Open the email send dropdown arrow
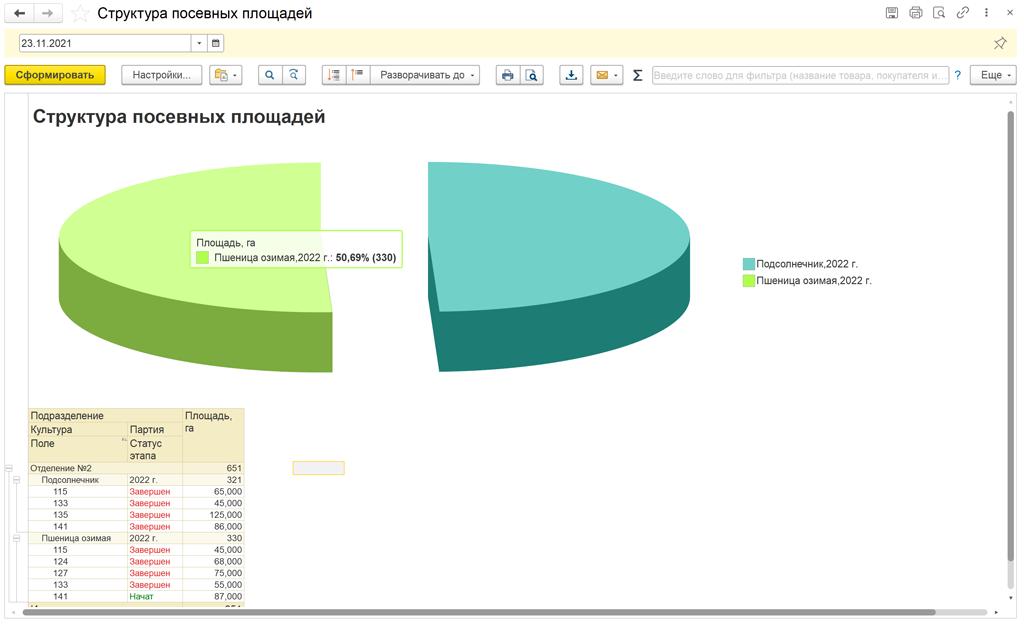The height and width of the screenshot is (624, 1024). pyautogui.click(x=616, y=75)
